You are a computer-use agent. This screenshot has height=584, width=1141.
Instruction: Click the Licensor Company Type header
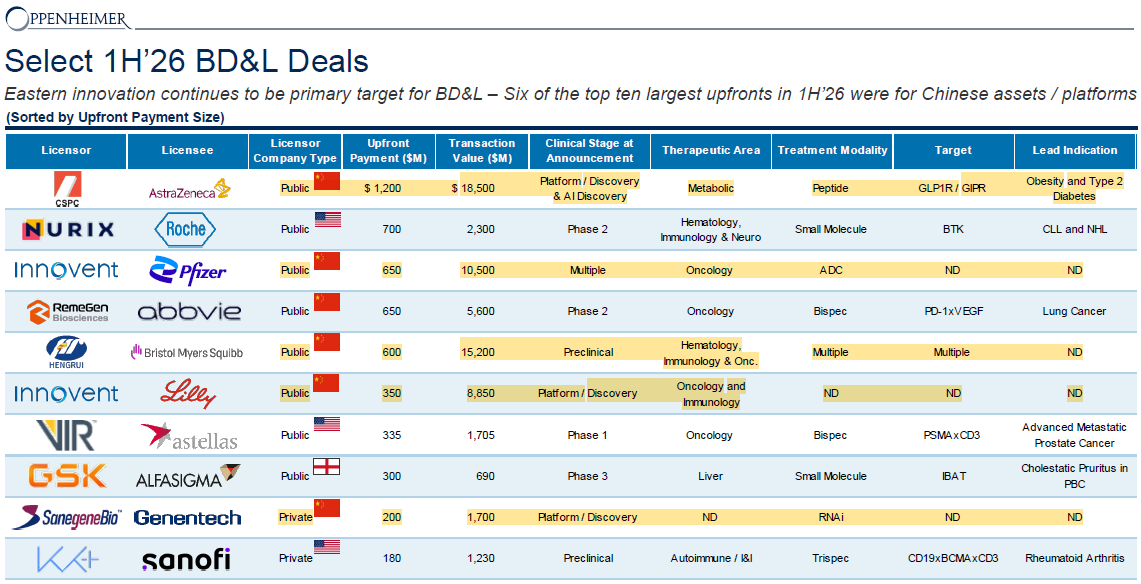pos(295,151)
